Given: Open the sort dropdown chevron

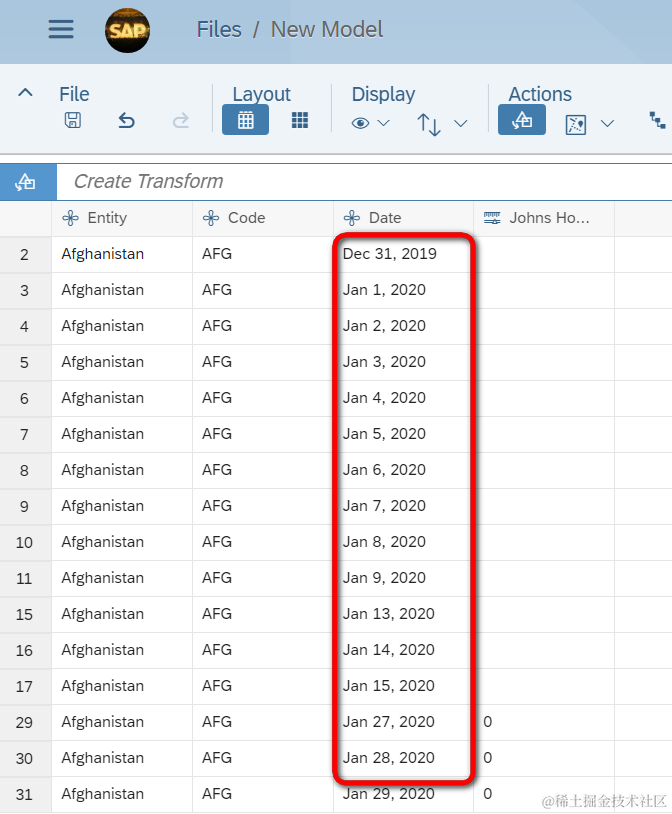Looking at the screenshot, I should pos(461,124).
